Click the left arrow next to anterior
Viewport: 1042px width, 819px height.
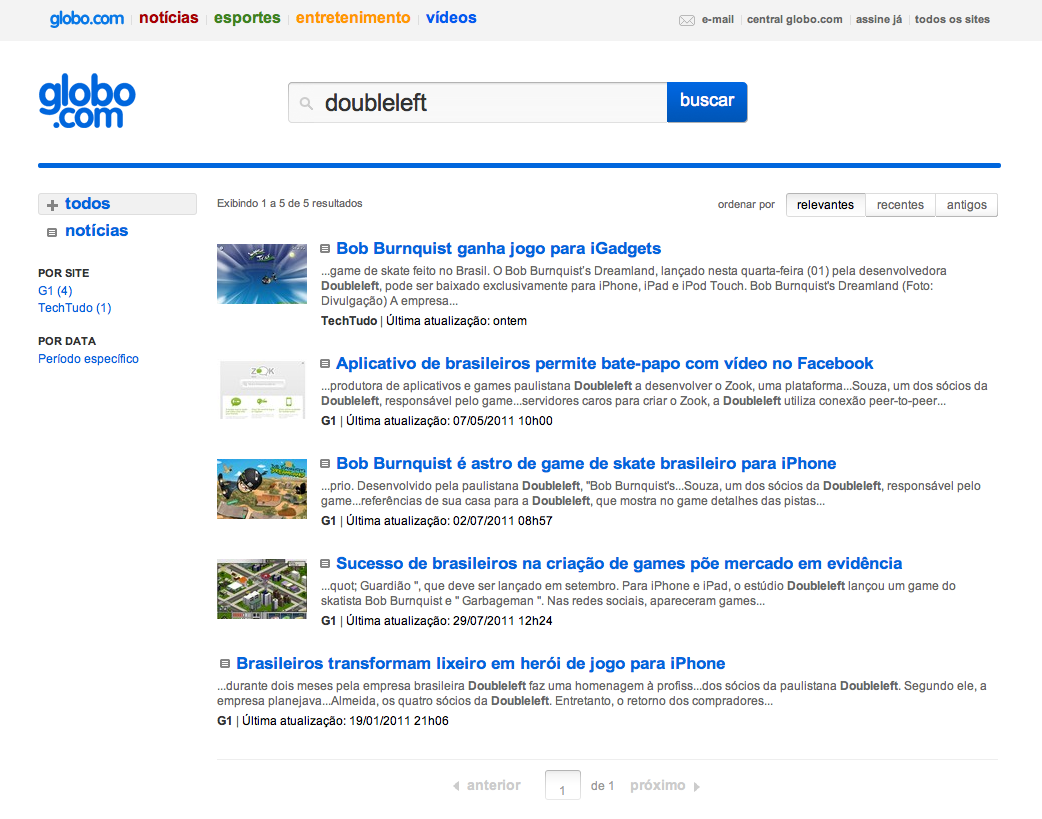tap(457, 786)
